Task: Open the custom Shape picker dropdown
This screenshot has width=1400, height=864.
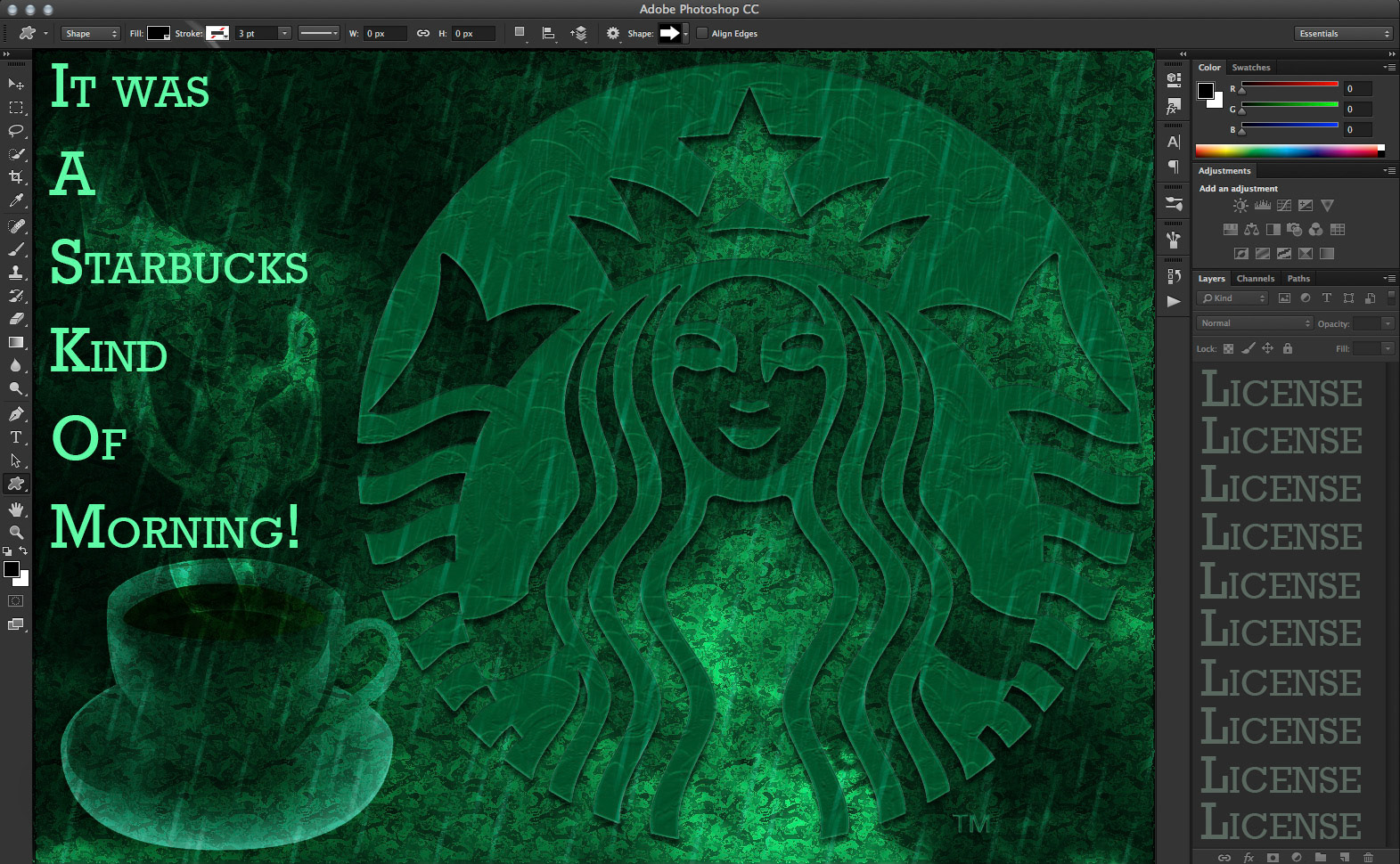Action: [x=685, y=34]
